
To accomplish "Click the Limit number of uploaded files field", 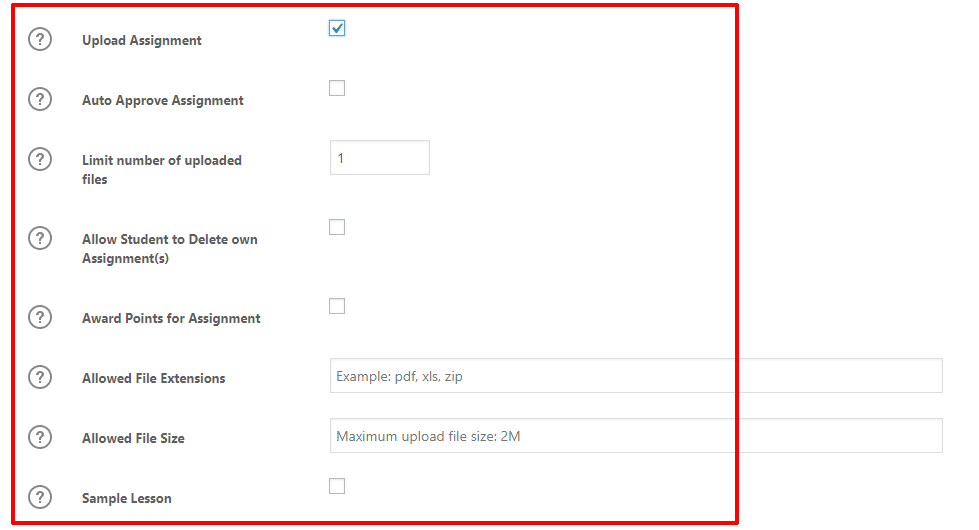I will (380, 158).
